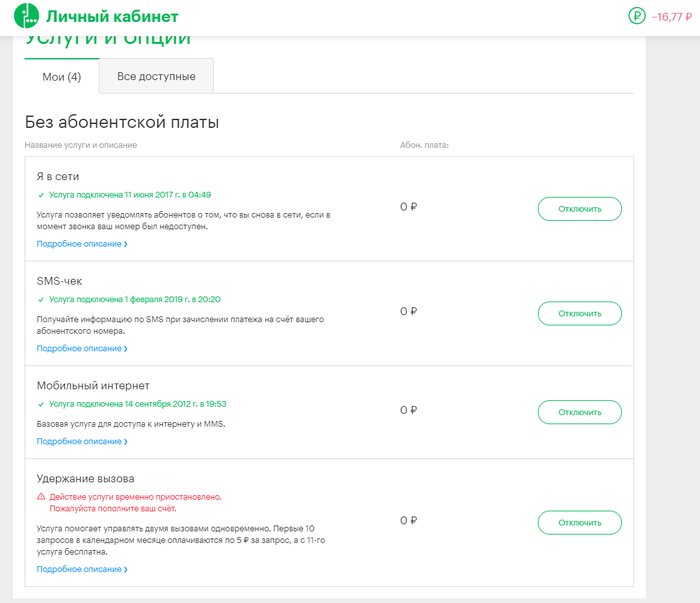
Task: Click the red warning triangle icon
Action: click(x=41, y=496)
